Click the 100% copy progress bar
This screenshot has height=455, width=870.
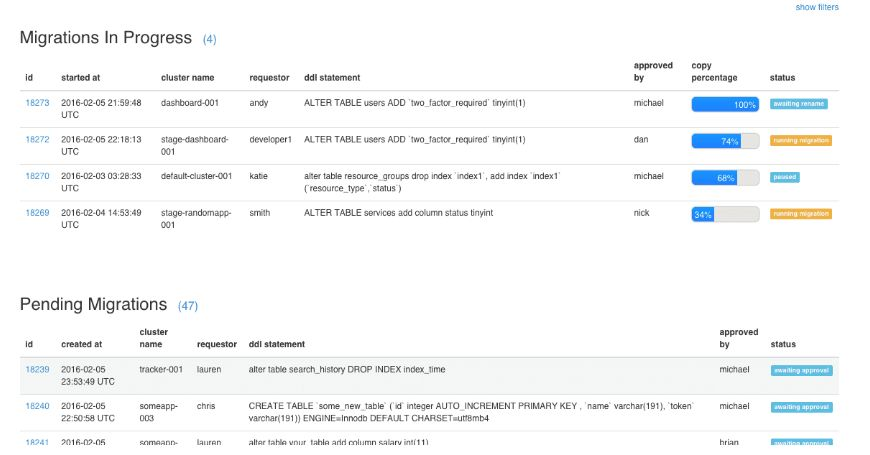(x=725, y=104)
